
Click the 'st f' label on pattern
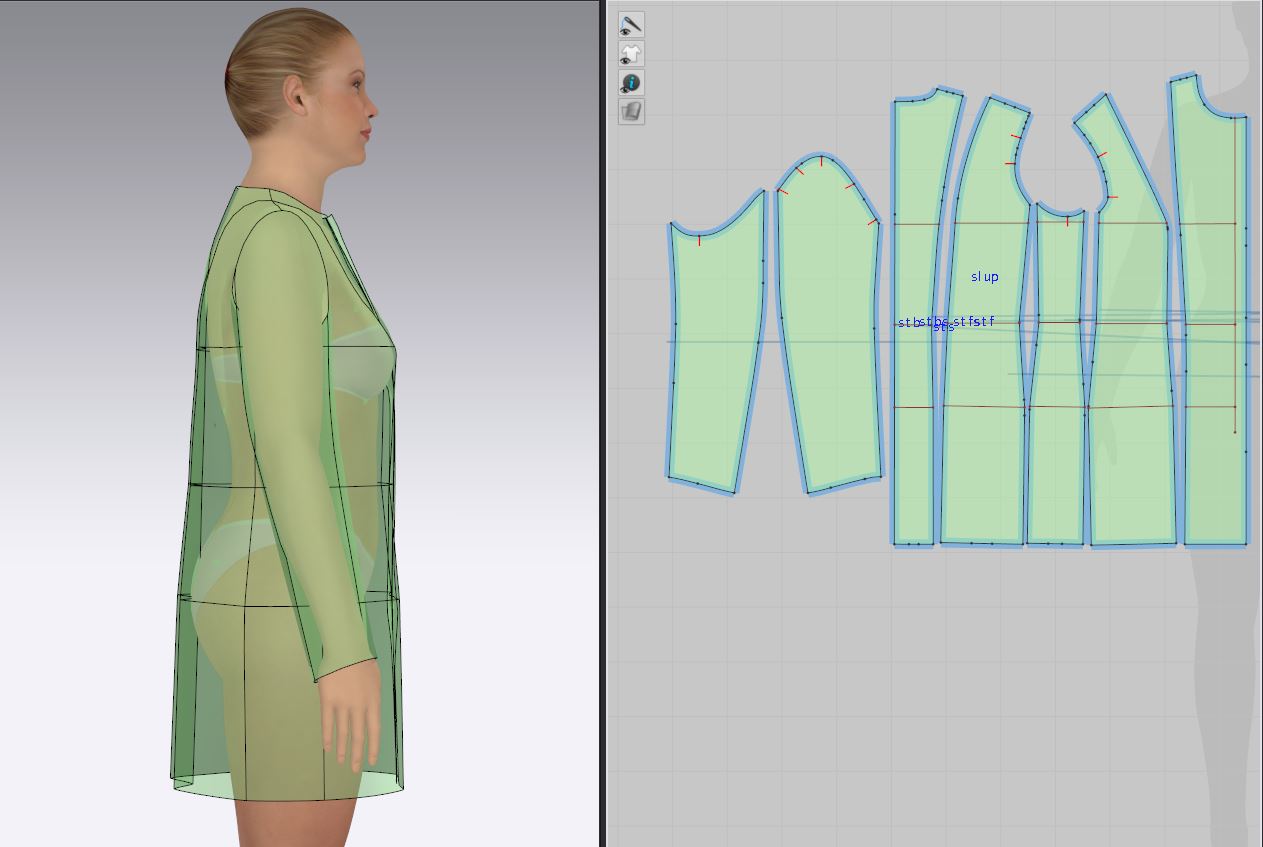984,321
